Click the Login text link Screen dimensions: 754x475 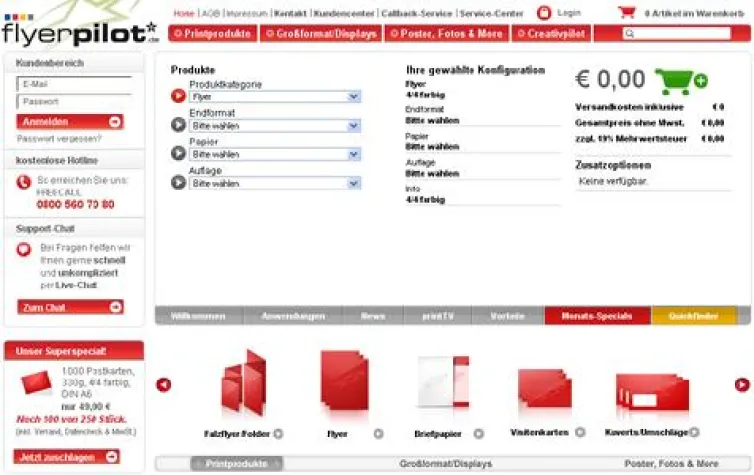point(569,13)
